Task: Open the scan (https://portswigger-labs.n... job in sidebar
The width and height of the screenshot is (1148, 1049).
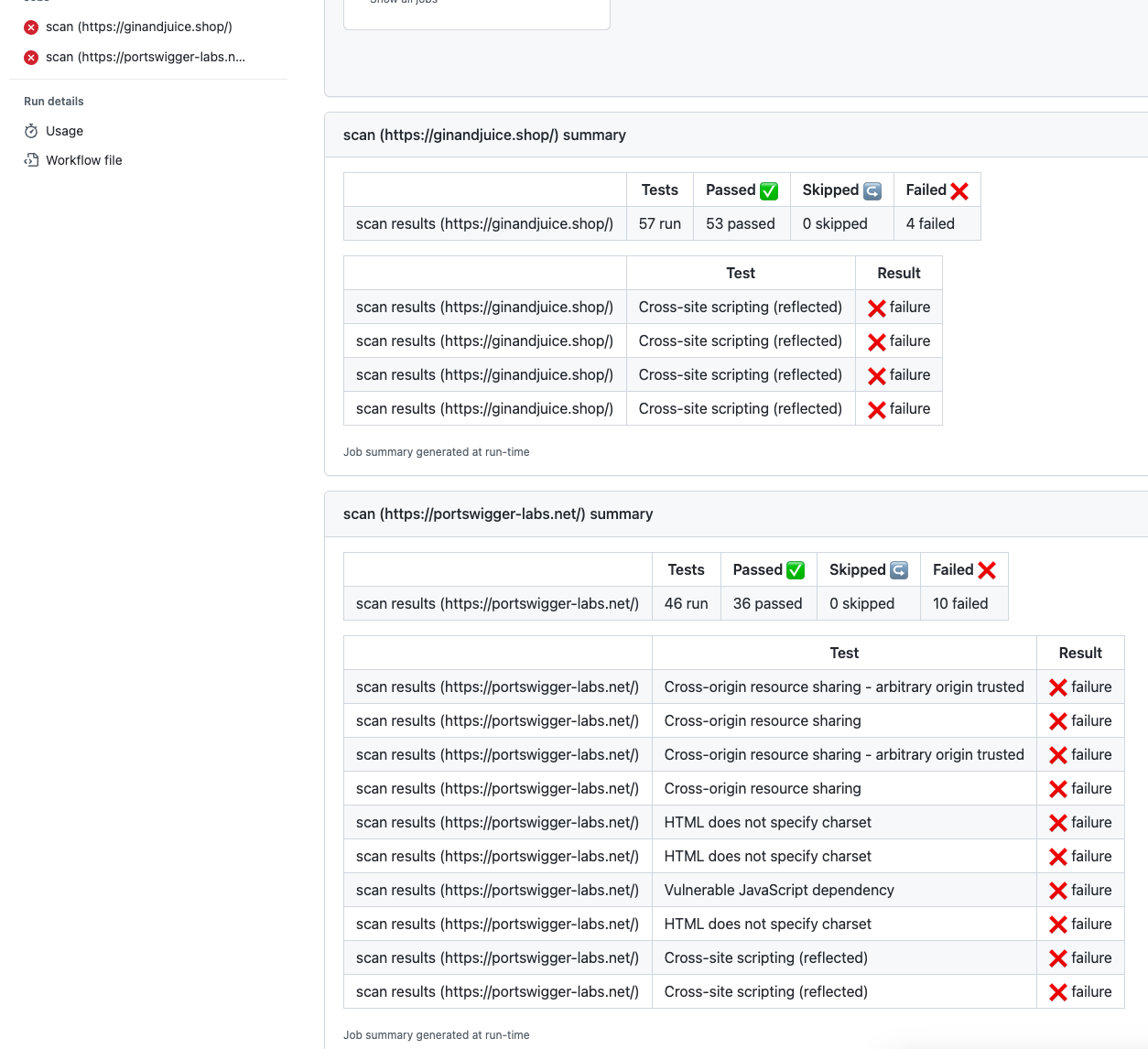Action: click(x=146, y=57)
